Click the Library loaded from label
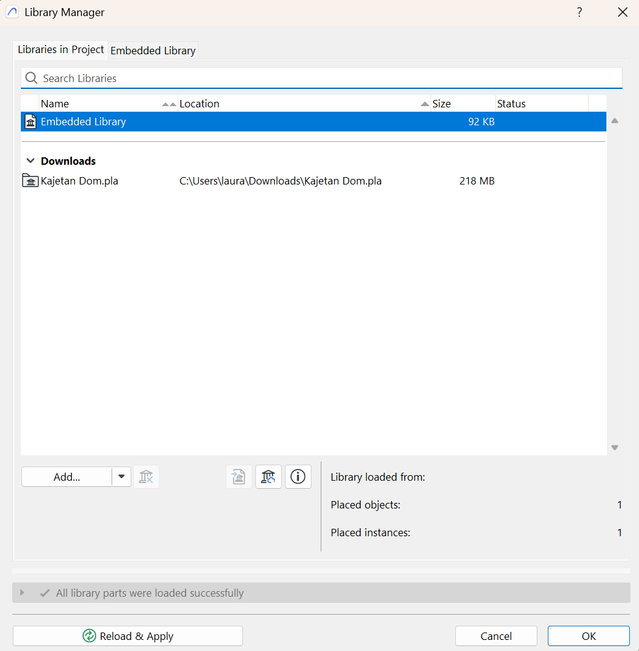This screenshot has height=651, width=639. pyautogui.click(x=378, y=477)
